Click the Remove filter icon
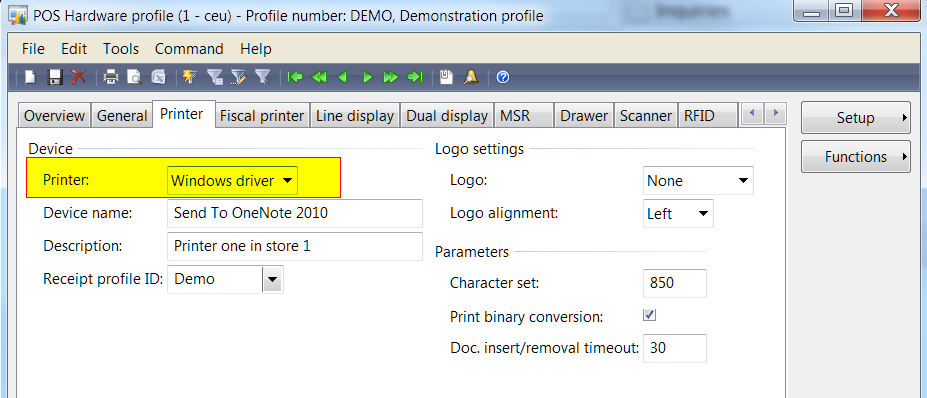 pyautogui.click(x=262, y=77)
